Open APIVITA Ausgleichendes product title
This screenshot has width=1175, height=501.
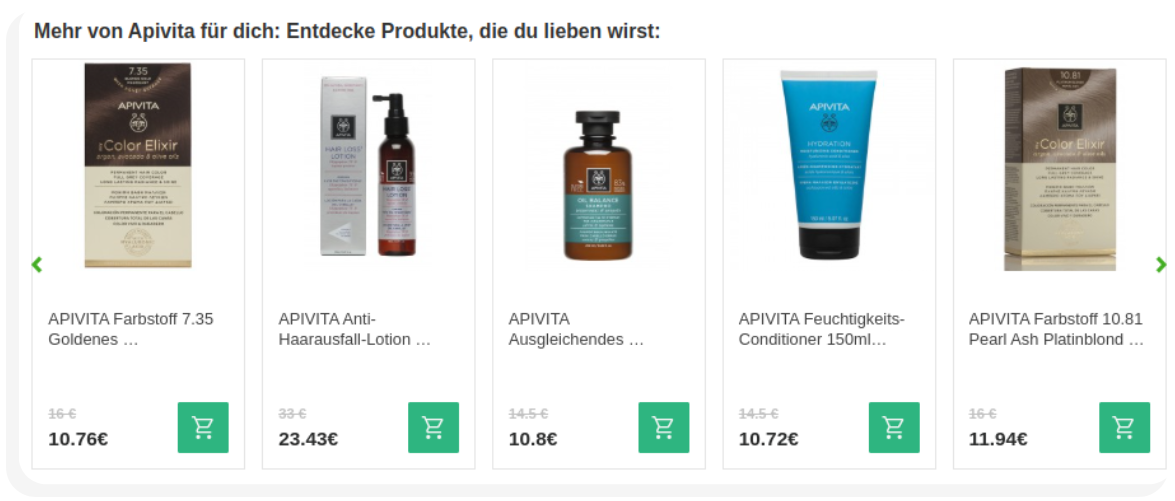[576, 330]
